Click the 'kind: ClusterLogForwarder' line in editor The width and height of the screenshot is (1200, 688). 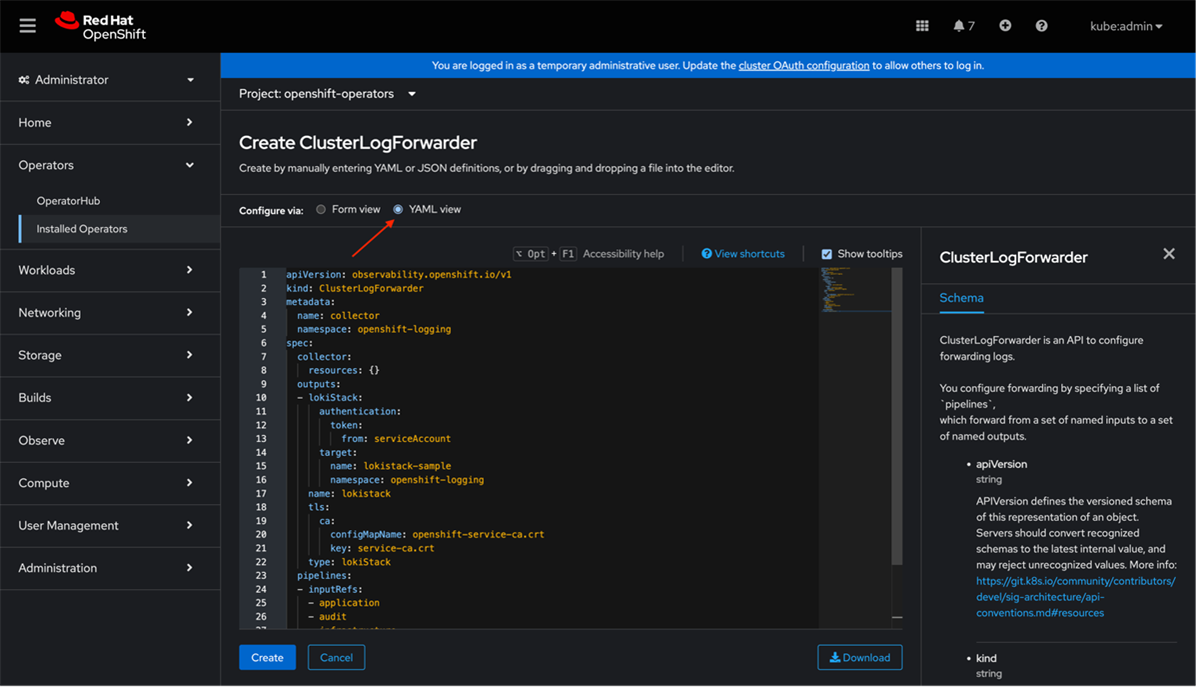(x=354, y=288)
